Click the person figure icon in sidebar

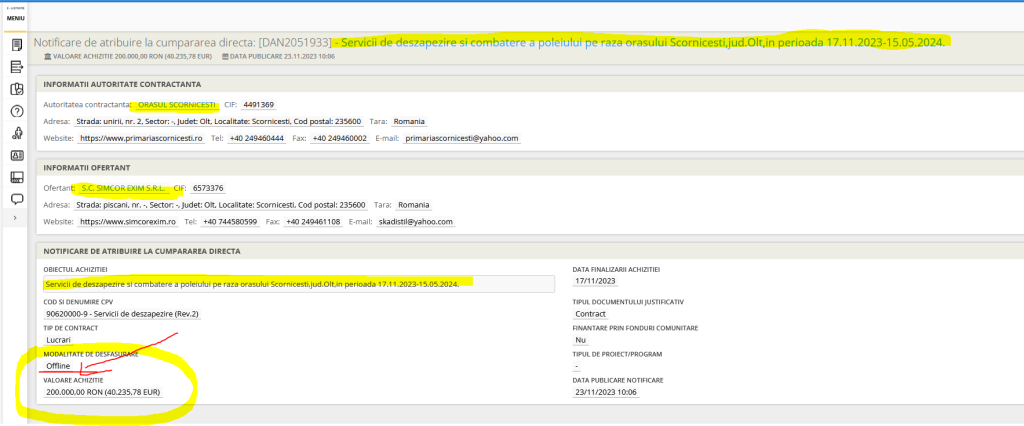(16, 133)
